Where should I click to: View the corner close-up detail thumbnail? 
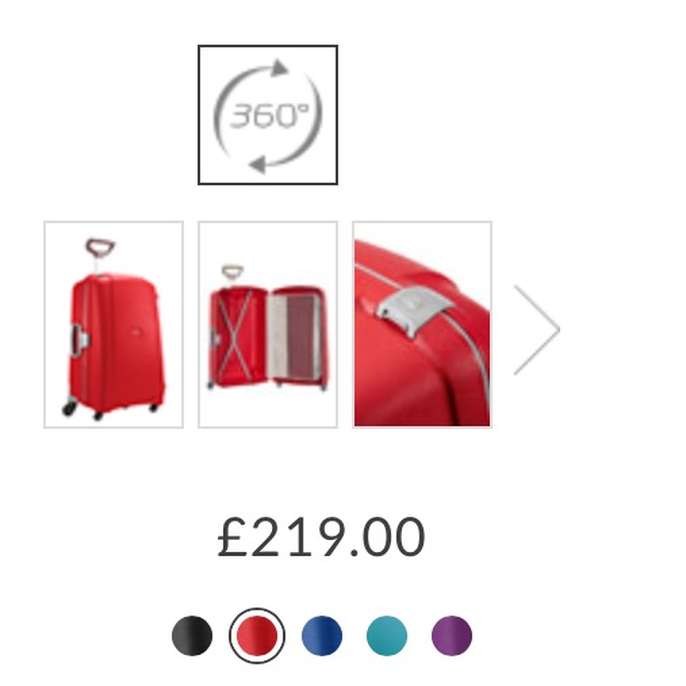click(422, 325)
